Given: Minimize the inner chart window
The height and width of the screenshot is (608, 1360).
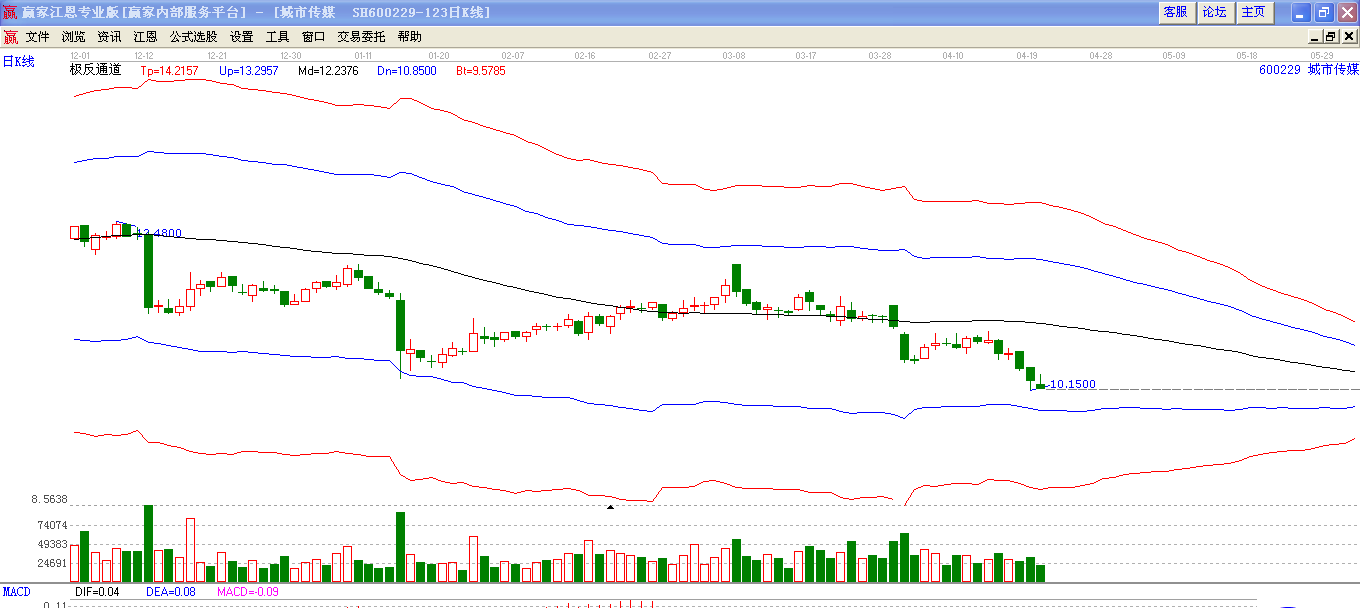Looking at the screenshot, I should 1316,37.
